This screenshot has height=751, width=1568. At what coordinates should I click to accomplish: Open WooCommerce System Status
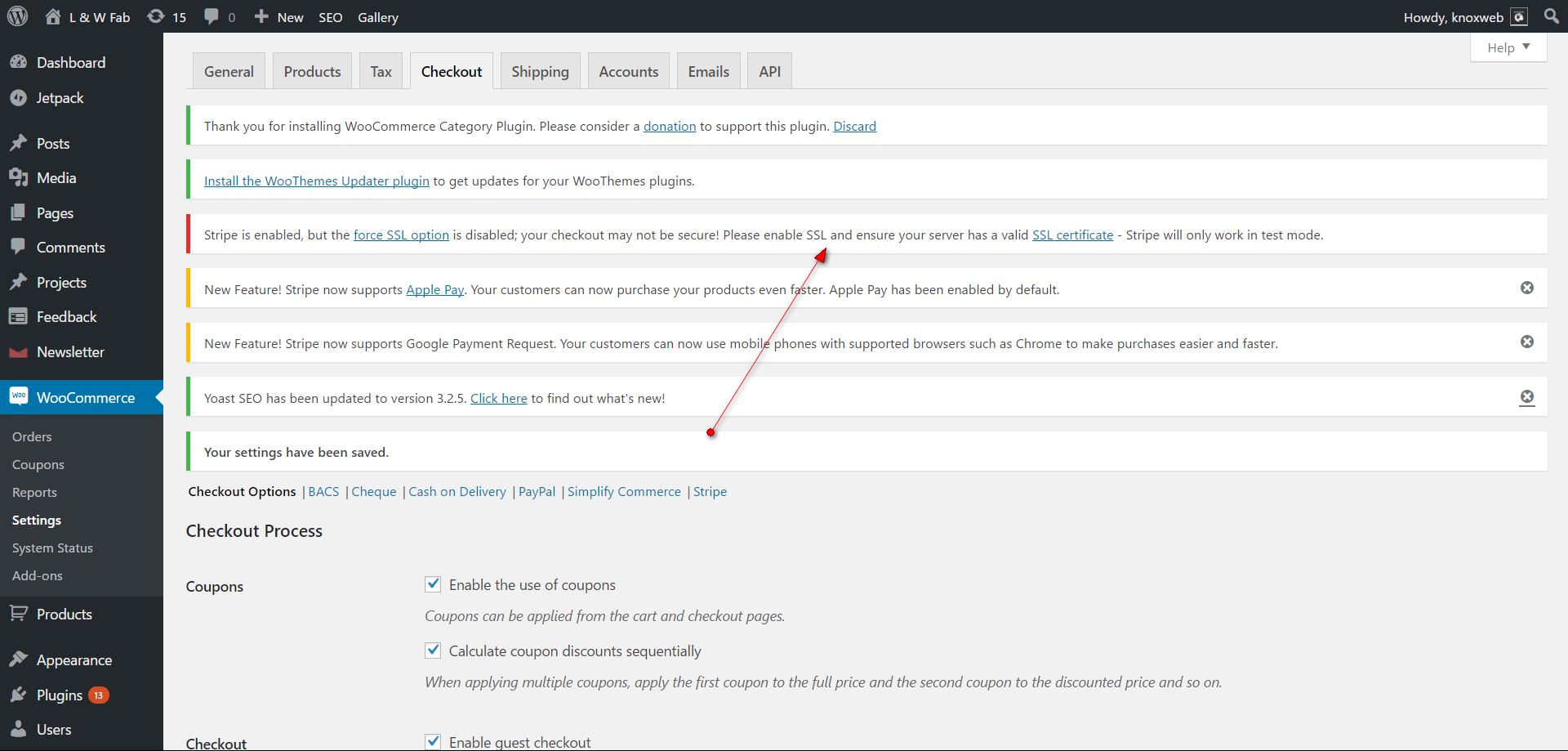click(52, 548)
